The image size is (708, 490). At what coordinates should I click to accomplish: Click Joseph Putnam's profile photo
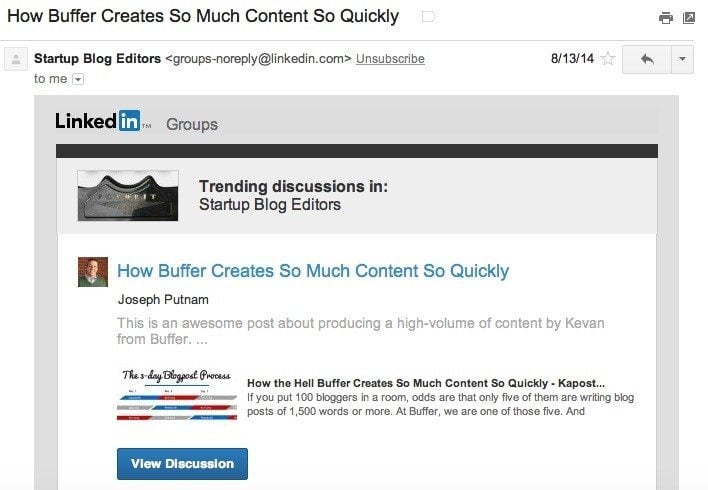coord(93,272)
